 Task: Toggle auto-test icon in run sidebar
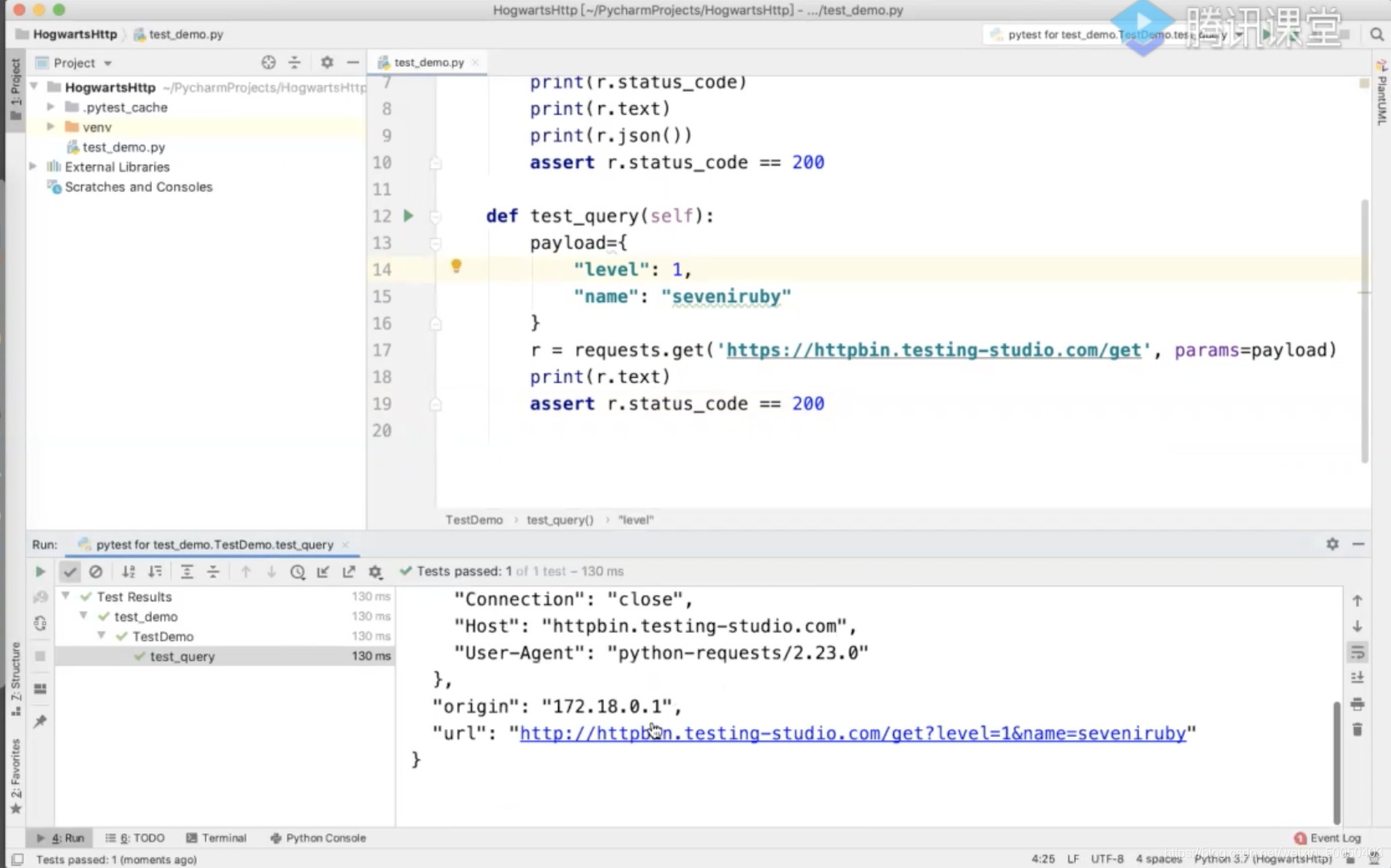tap(40, 624)
